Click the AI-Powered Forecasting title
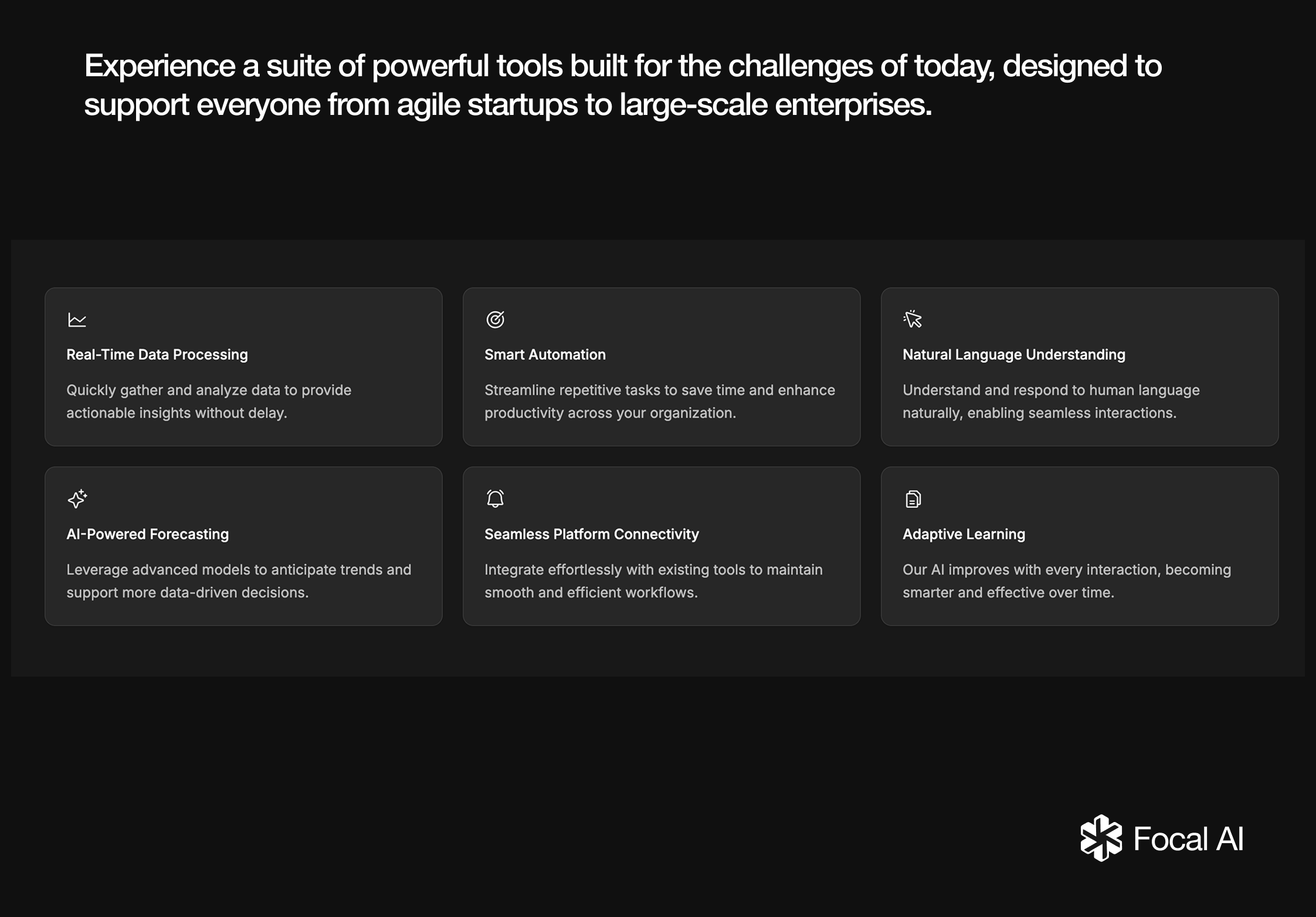This screenshot has width=1316, height=917. click(x=147, y=534)
